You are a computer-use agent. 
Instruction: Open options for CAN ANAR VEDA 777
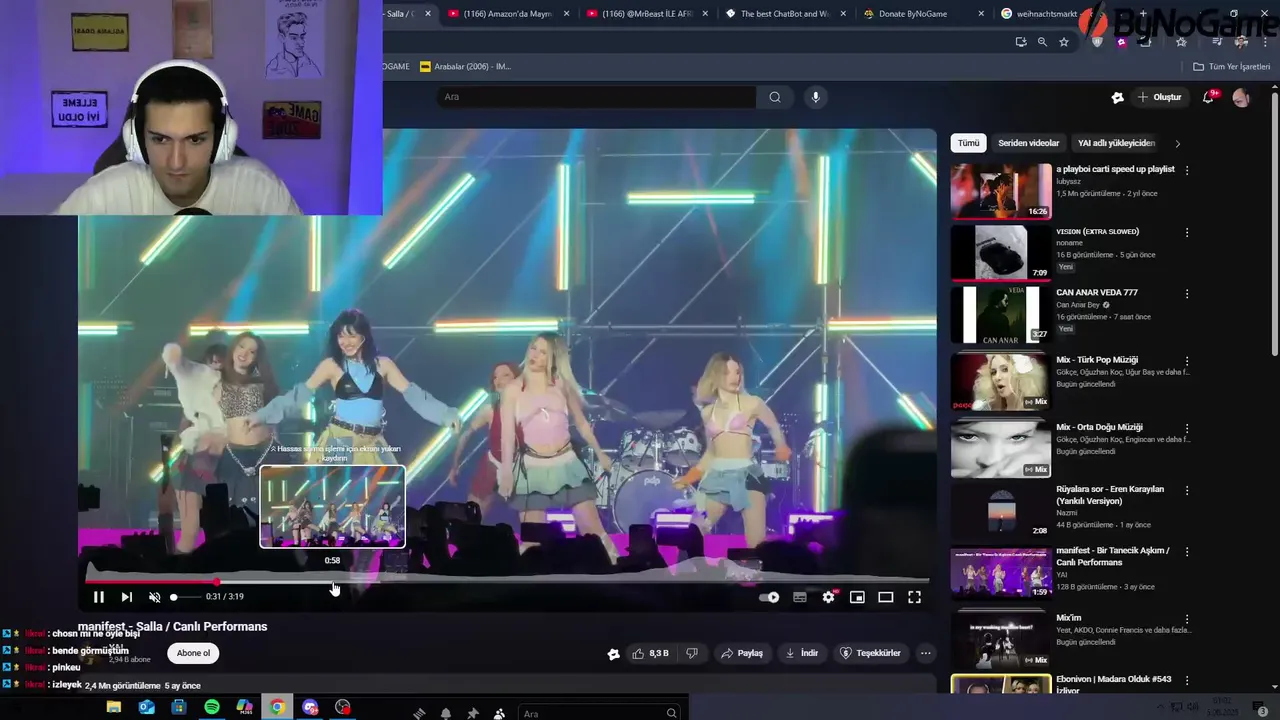click(1187, 294)
